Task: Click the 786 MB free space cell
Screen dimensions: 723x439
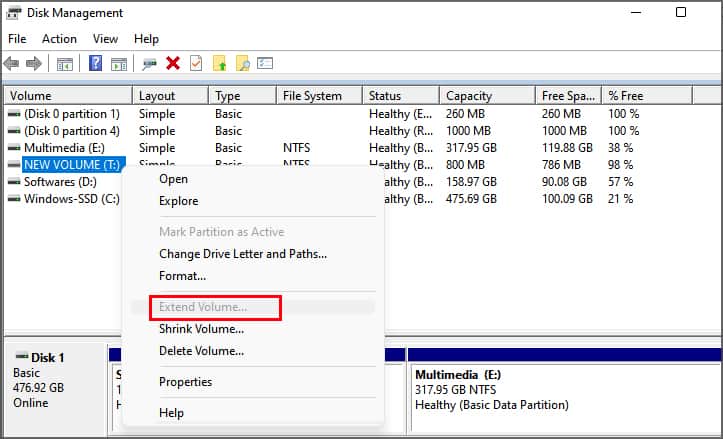Action: 561,165
